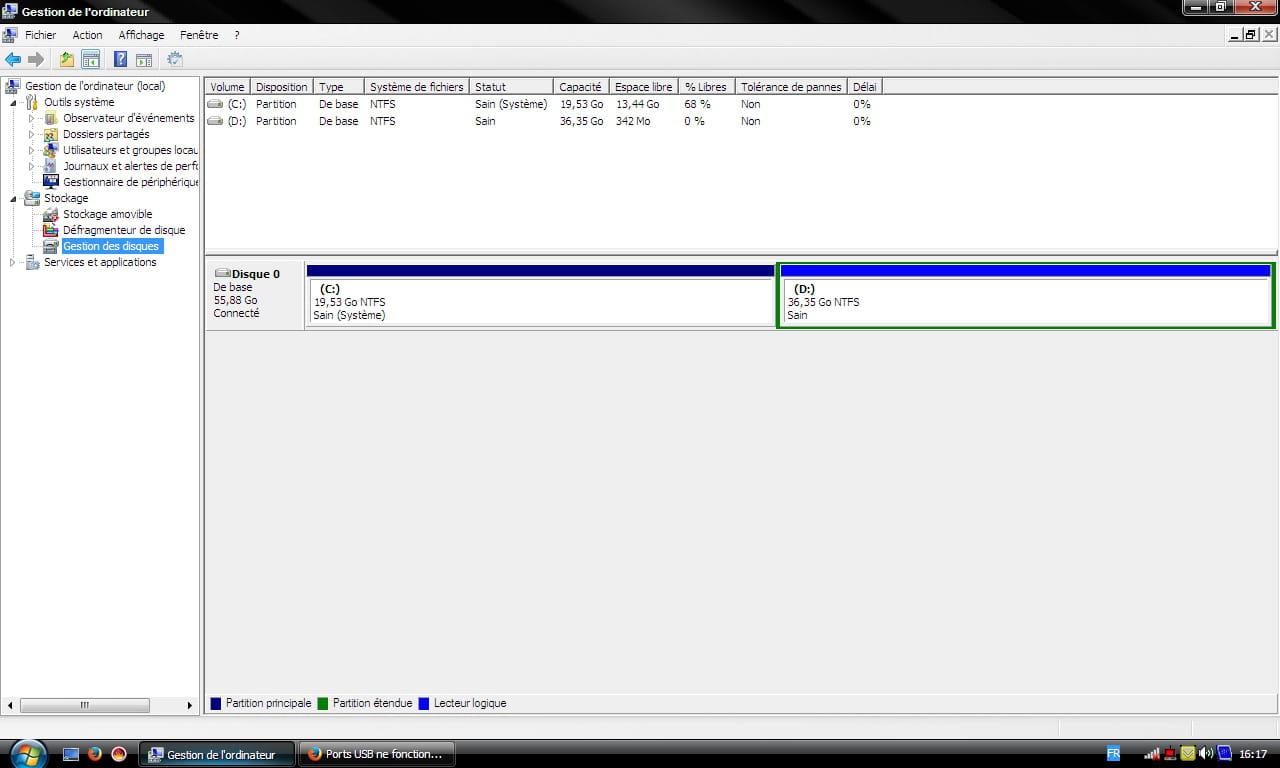Click the gear settings toolbar icon

(175, 60)
